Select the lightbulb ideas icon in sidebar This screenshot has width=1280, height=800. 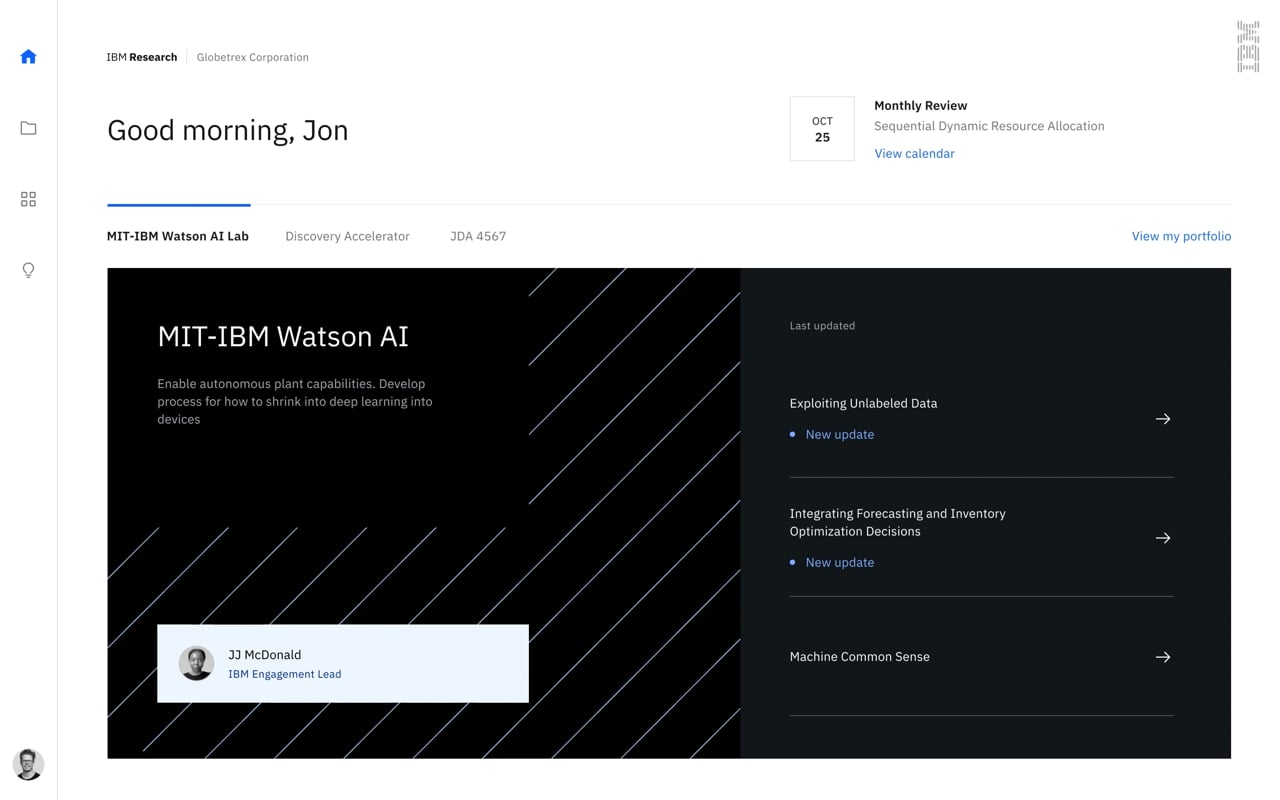28,270
